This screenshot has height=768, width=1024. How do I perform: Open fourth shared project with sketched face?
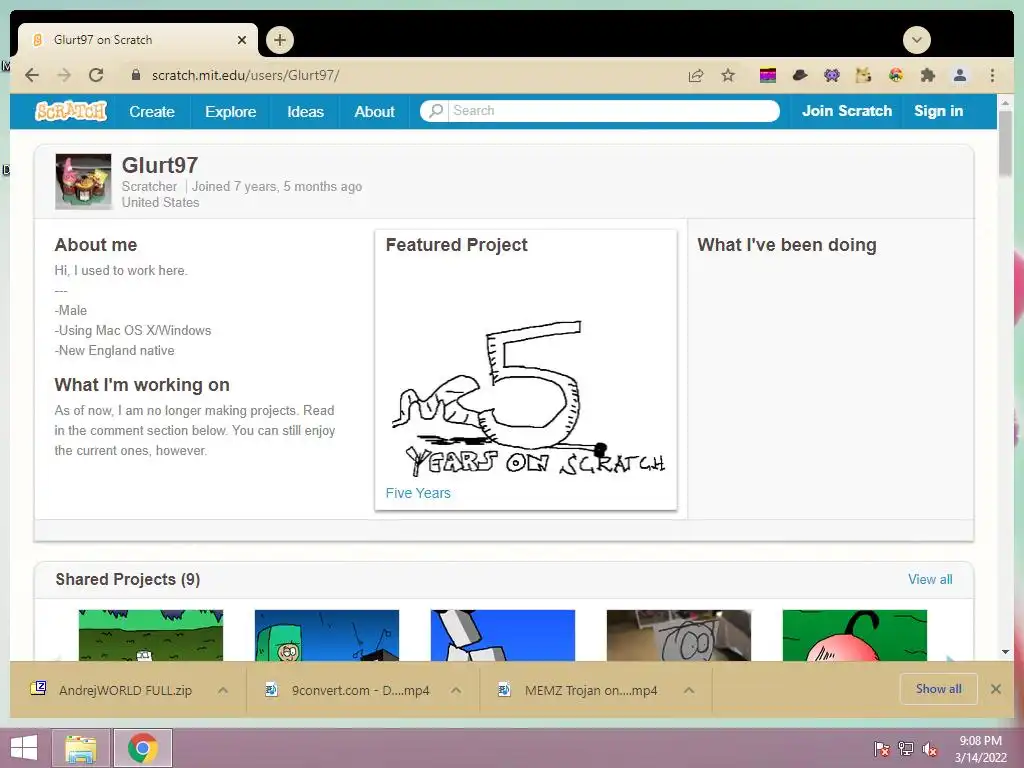point(679,635)
